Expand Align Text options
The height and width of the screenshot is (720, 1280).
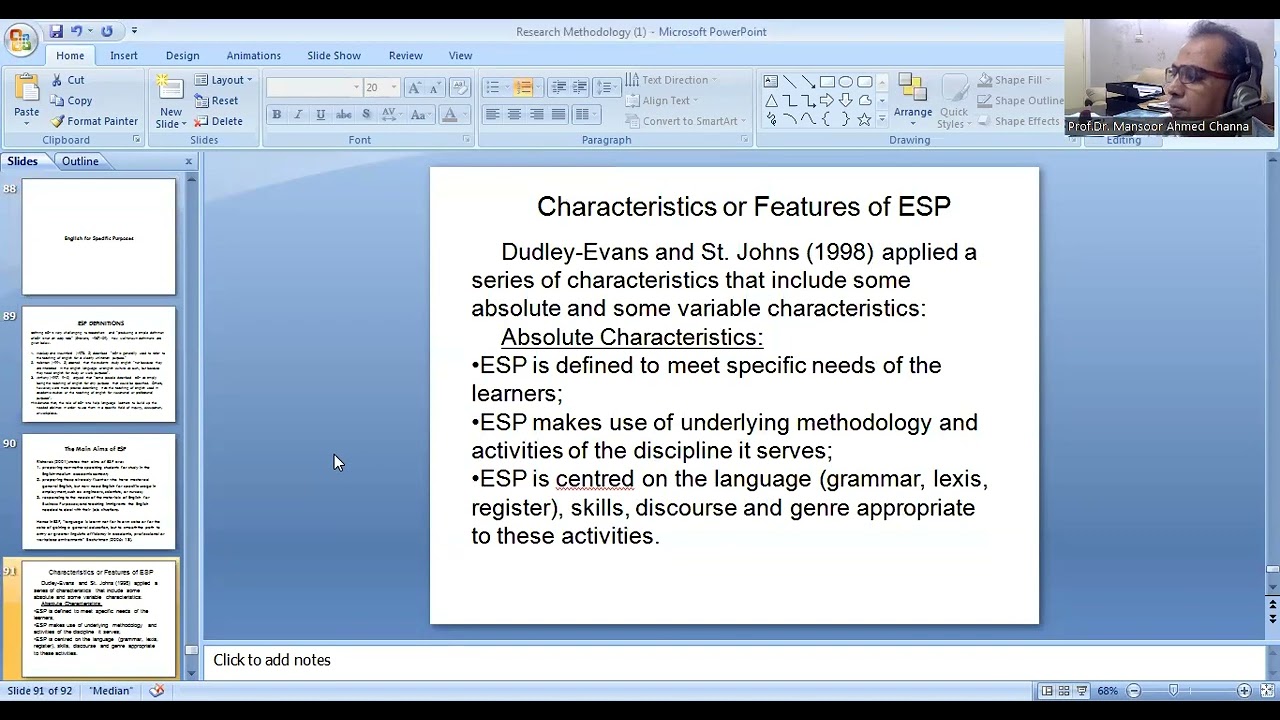point(662,100)
